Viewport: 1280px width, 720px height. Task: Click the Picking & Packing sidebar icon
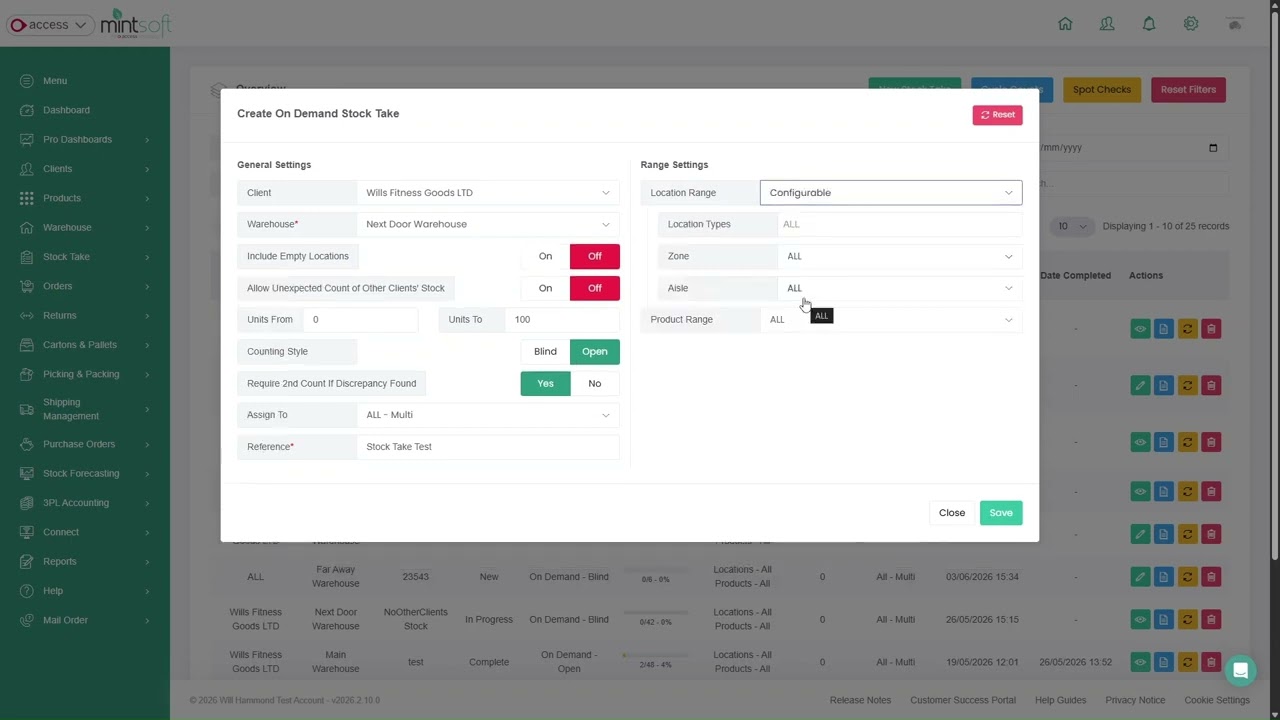pos(26,374)
